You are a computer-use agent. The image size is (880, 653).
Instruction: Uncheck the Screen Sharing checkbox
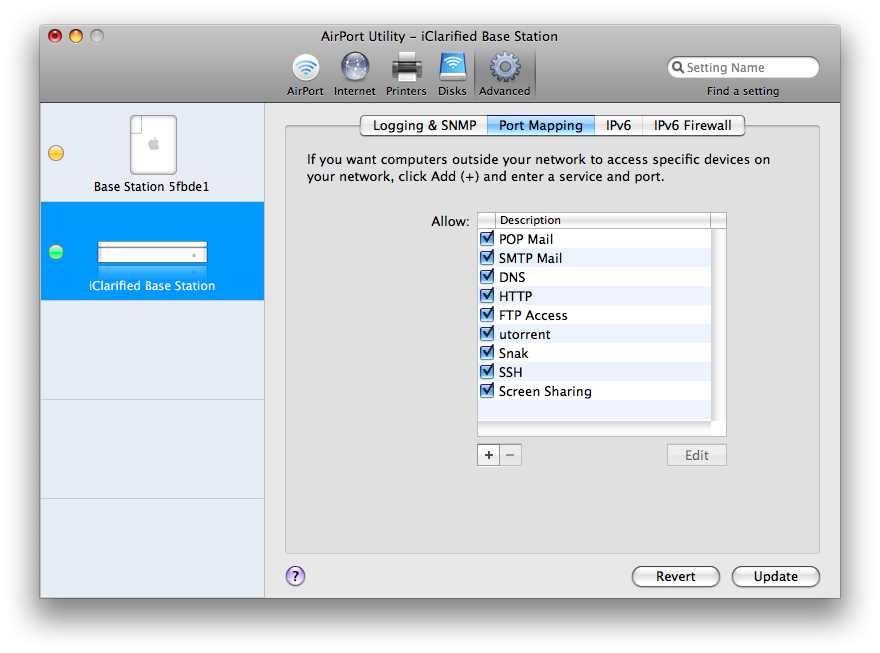point(487,391)
